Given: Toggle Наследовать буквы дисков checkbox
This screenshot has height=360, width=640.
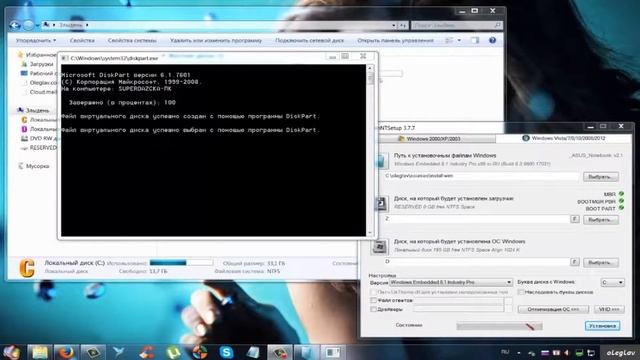Looking at the screenshot, I should point(521,292).
